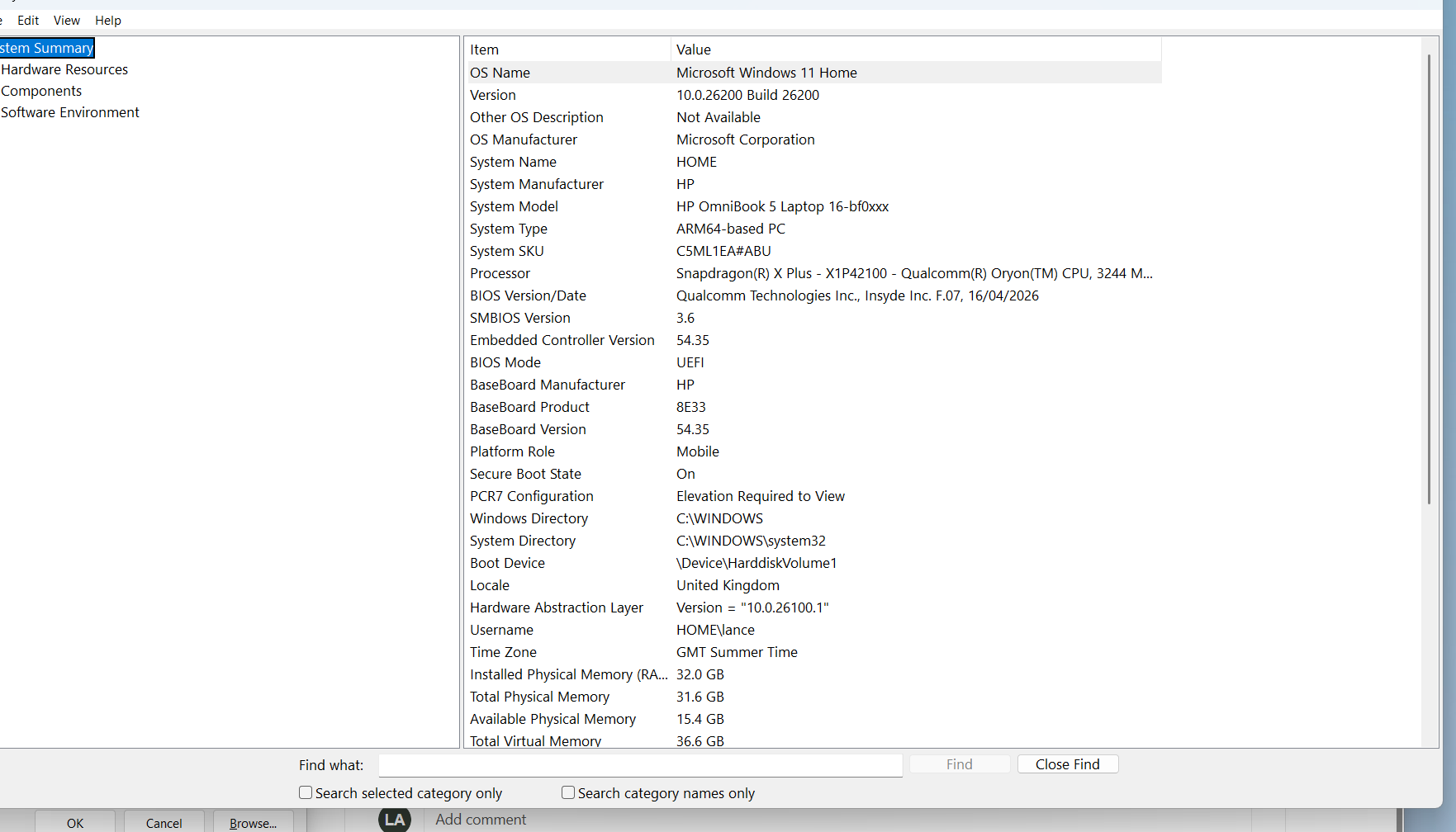Click 'UEFI' value
1456x832 pixels.
point(690,362)
